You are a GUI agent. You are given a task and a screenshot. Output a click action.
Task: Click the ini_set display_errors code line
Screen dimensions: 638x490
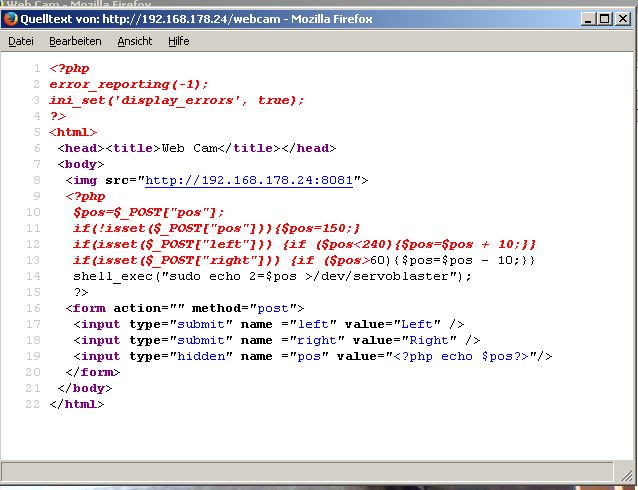[176, 100]
